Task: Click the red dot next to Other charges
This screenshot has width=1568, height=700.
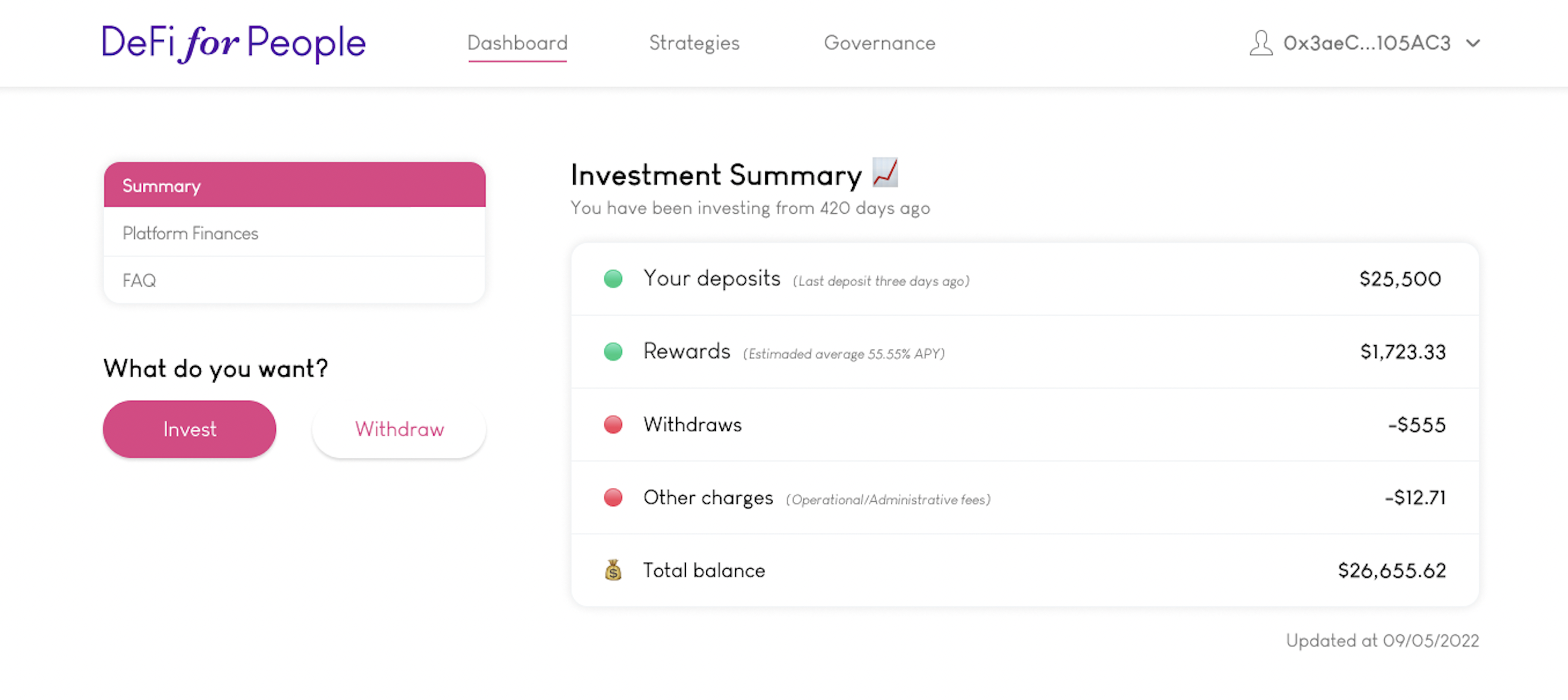Action: click(613, 498)
